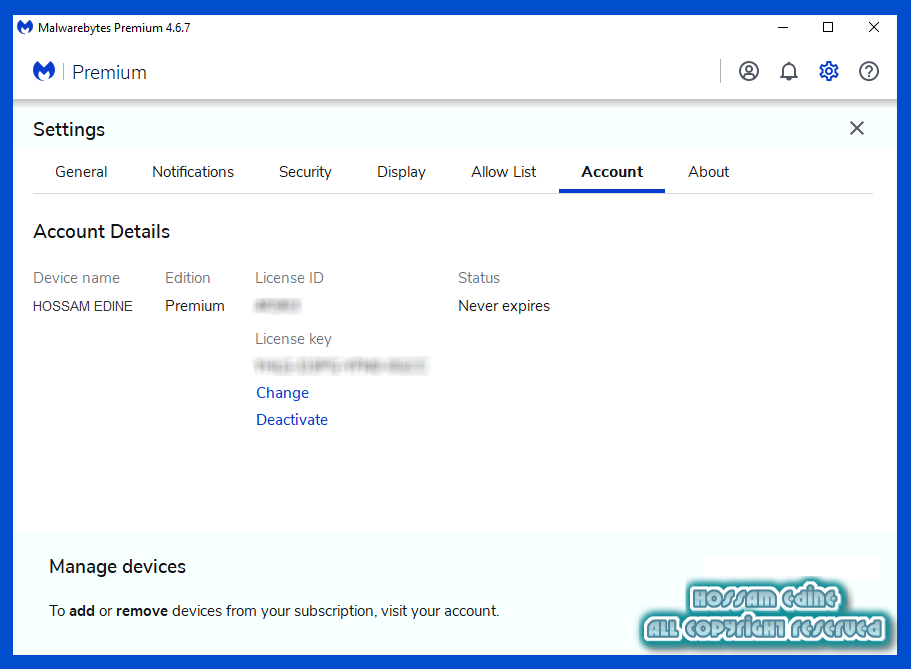Select the Account tab

click(612, 172)
